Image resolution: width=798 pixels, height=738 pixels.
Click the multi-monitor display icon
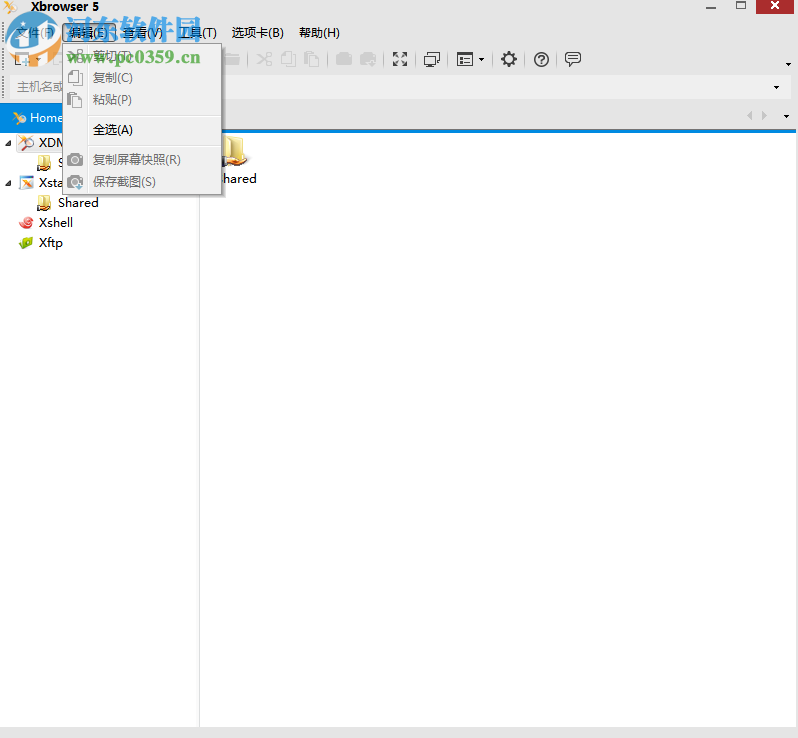[x=432, y=60]
